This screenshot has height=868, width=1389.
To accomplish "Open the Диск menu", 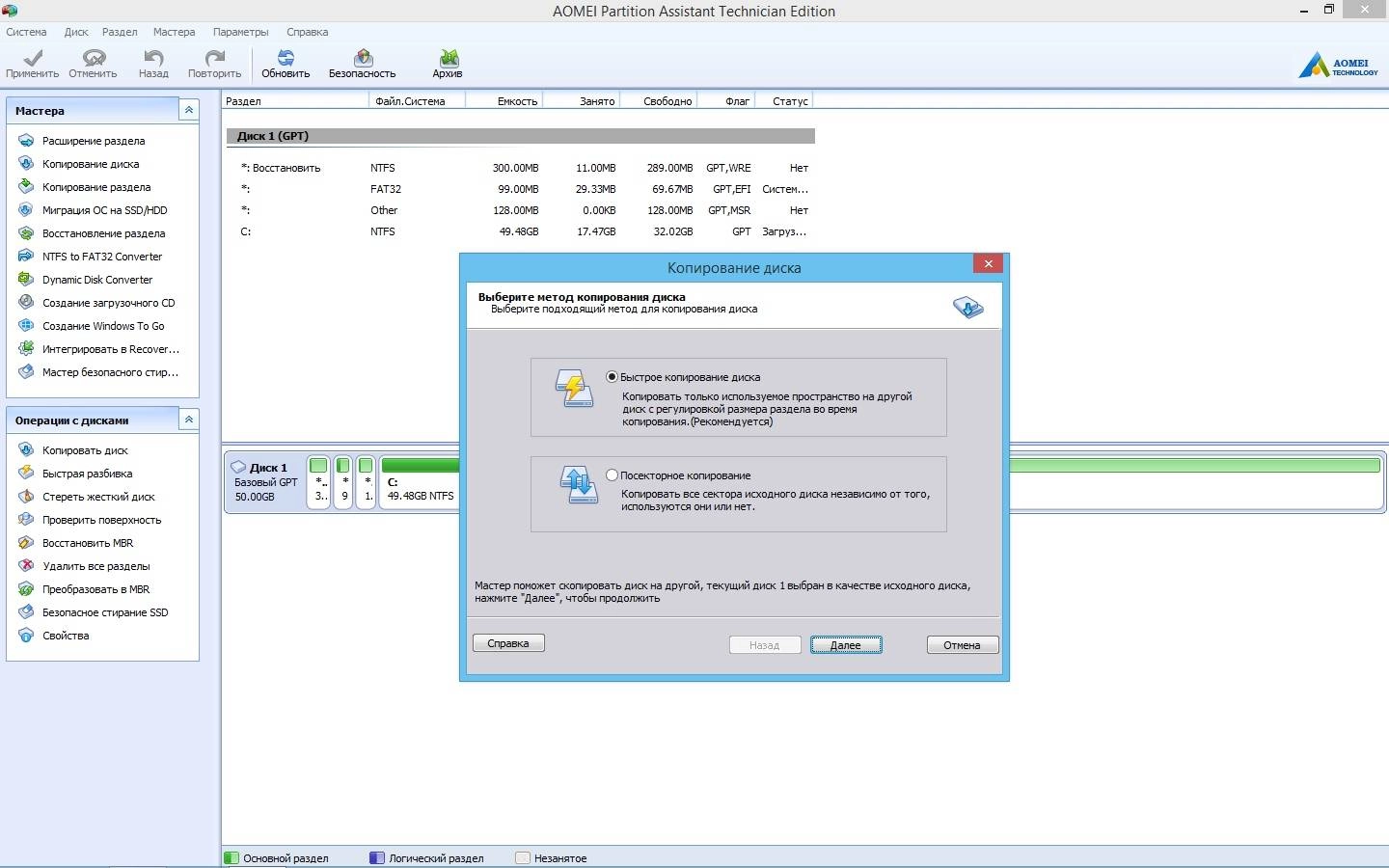I will 76,32.
